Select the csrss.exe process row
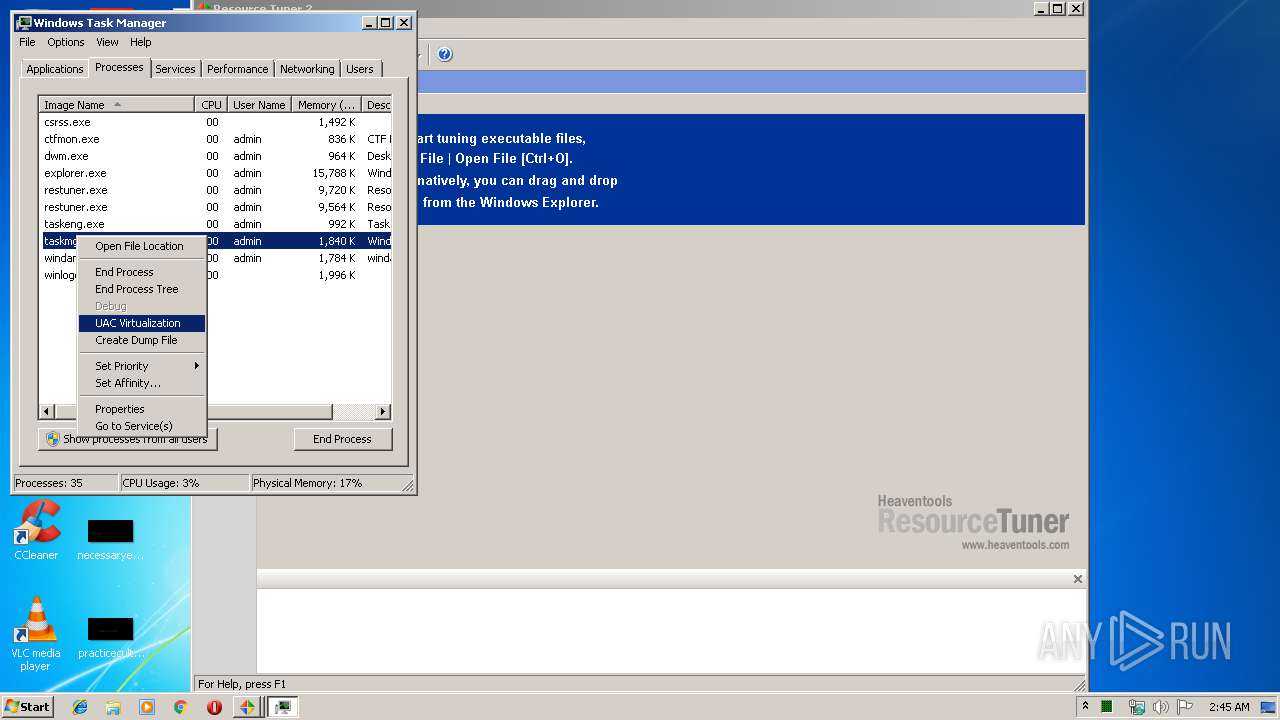Viewport: 1280px width, 720px height. point(215,122)
